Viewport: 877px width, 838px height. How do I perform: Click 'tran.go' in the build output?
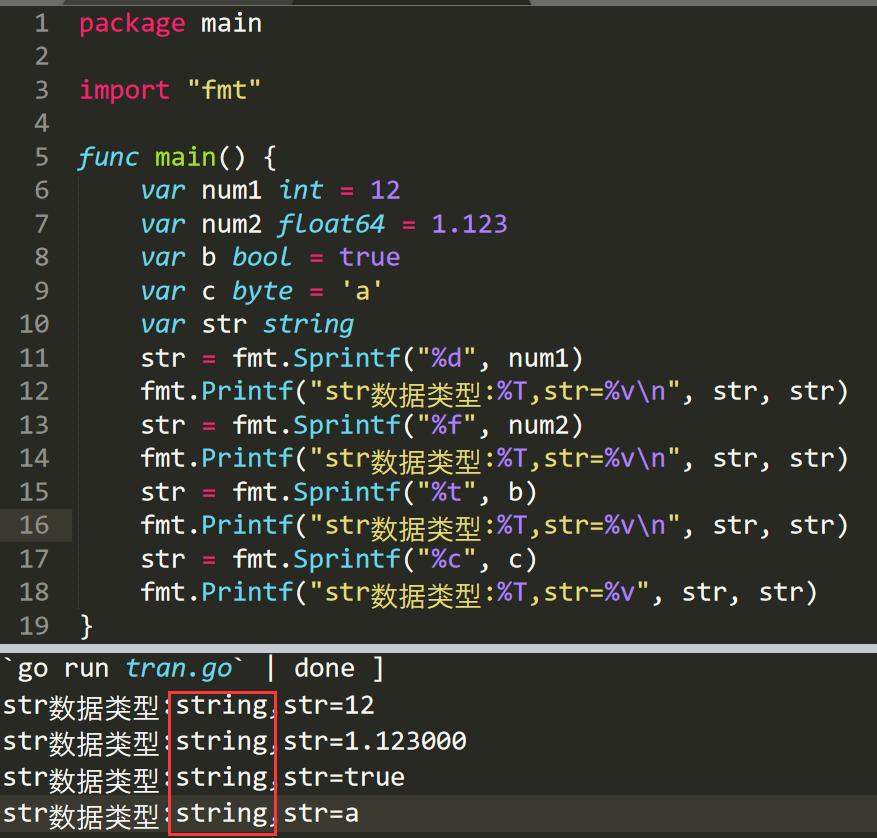tap(179, 669)
